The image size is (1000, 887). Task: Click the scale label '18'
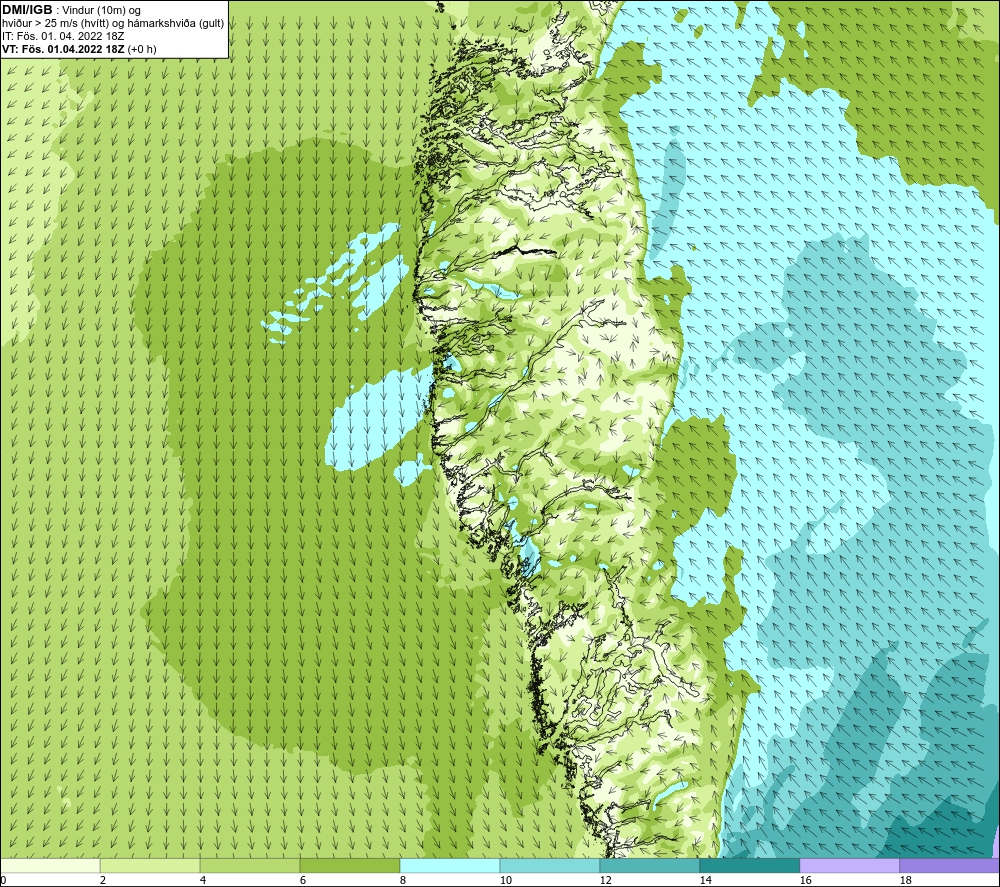tap(905, 881)
